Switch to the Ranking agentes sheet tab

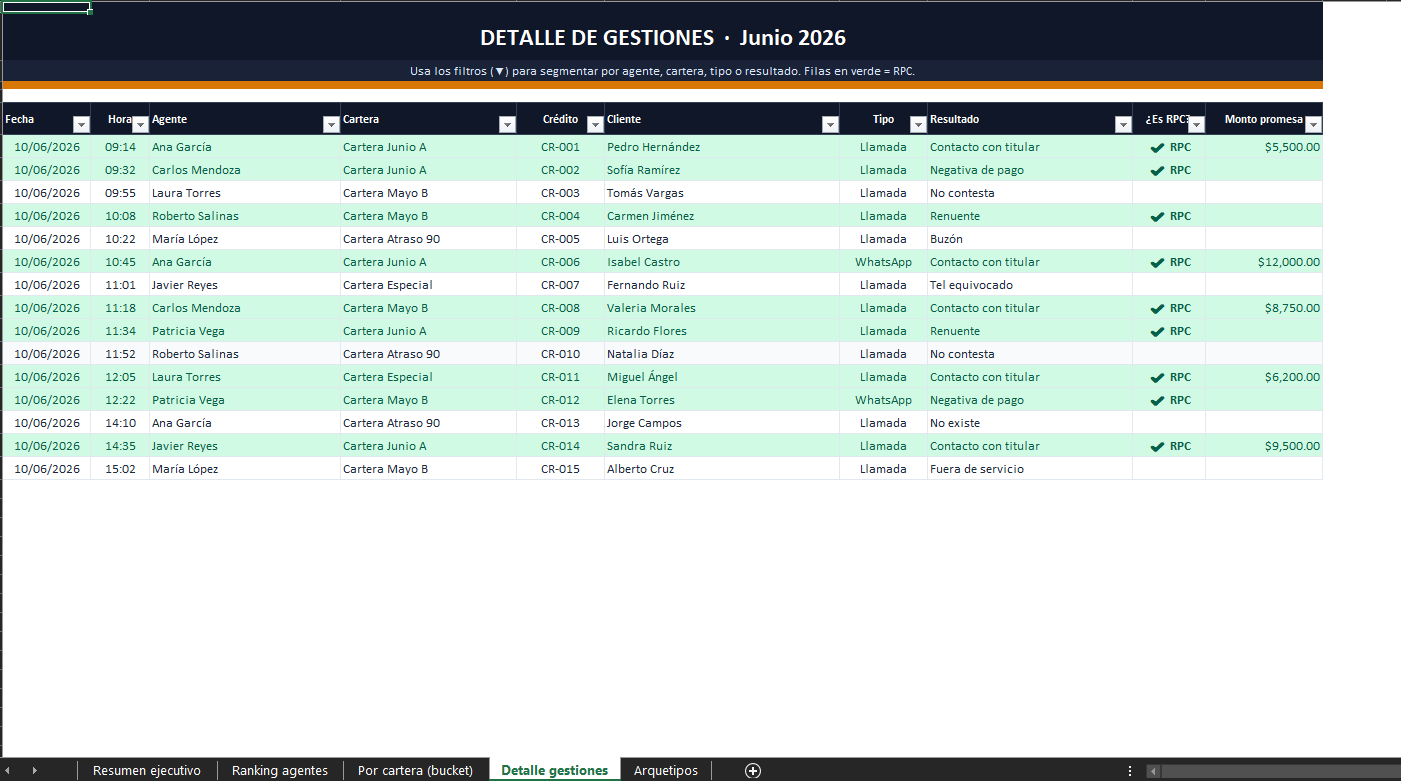click(280, 770)
